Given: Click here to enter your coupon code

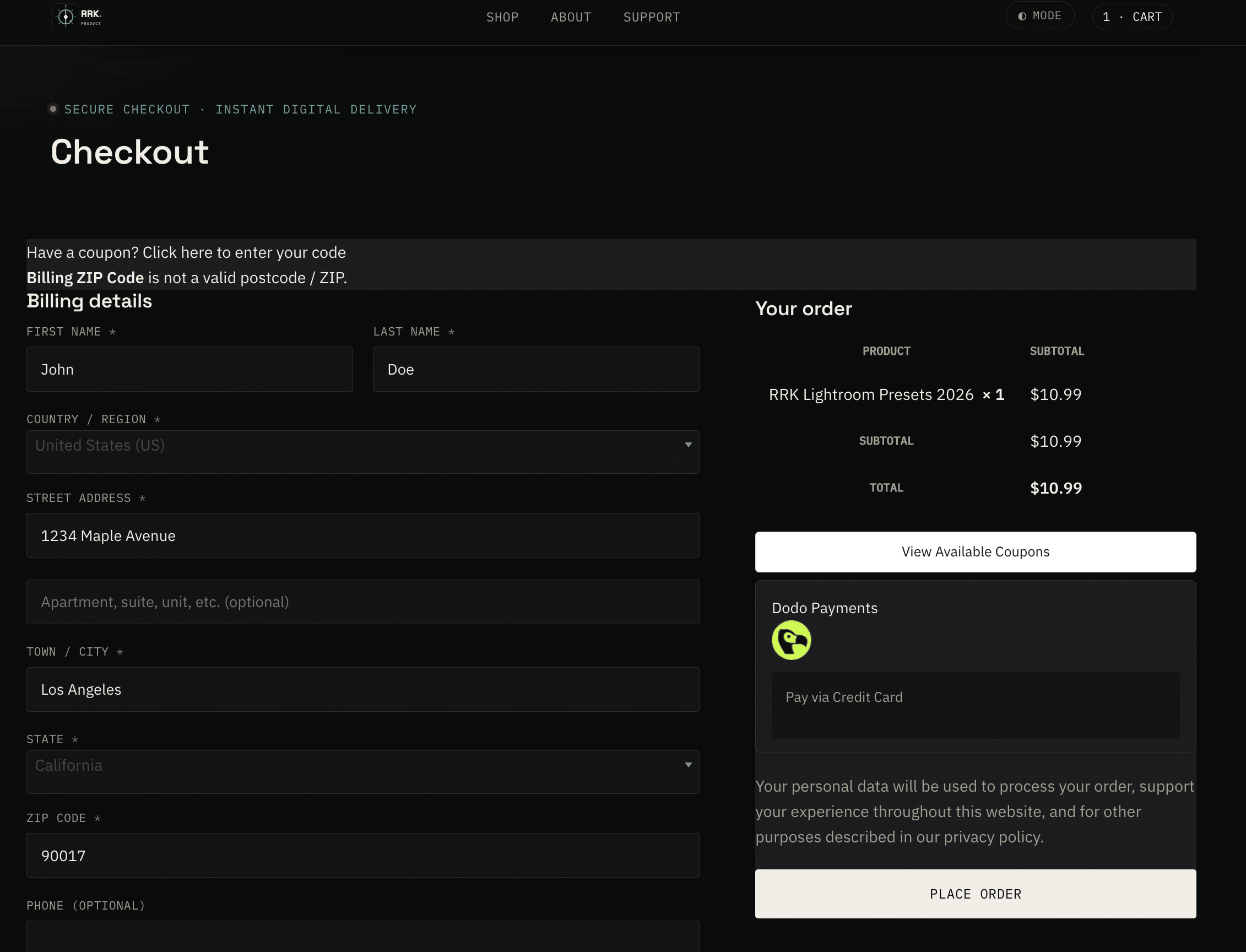Looking at the screenshot, I should click(x=244, y=252).
